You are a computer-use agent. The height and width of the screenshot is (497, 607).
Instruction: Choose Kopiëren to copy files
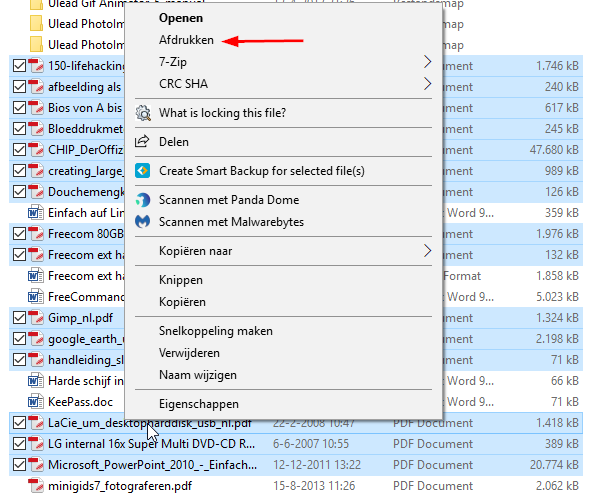[182, 302]
